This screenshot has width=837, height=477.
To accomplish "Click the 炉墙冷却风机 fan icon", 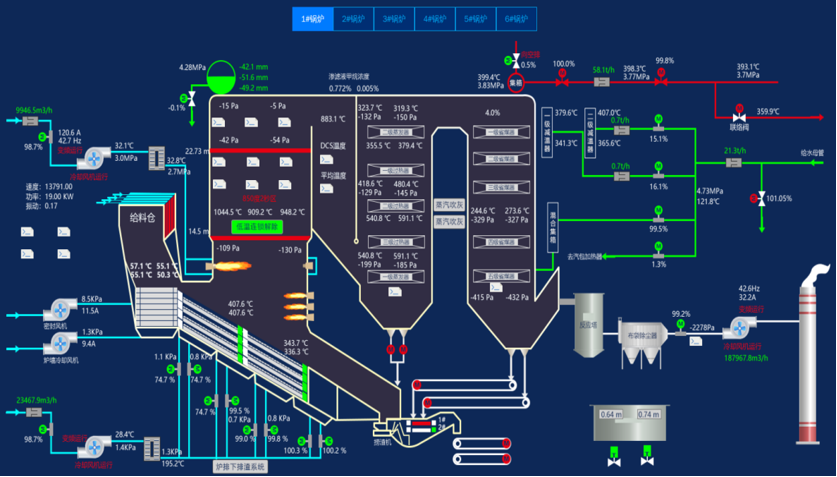I will 60,343.
